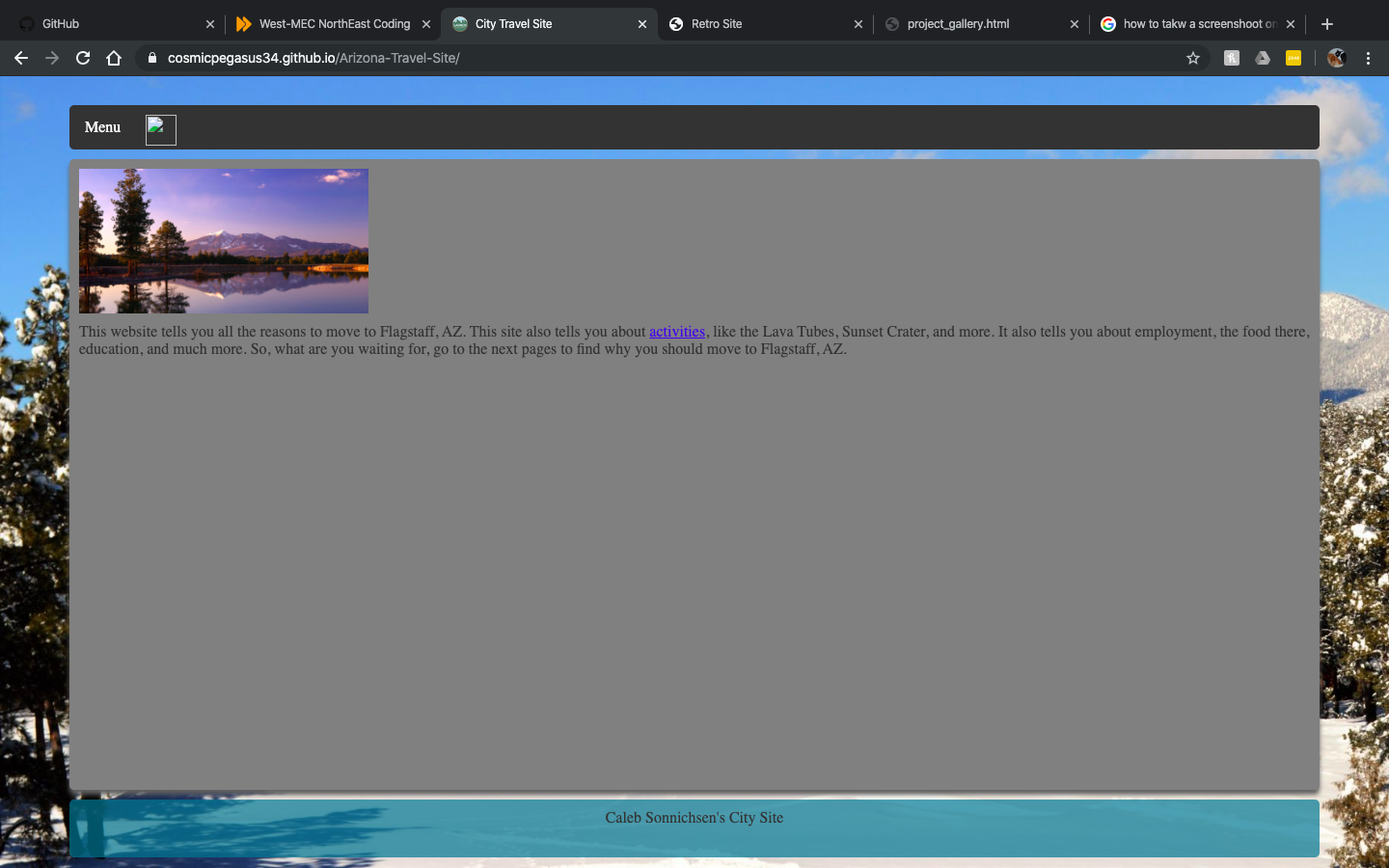Click the browser back arrow
Image resolution: width=1389 pixels, height=868 pixels.
tap(21, 58)
